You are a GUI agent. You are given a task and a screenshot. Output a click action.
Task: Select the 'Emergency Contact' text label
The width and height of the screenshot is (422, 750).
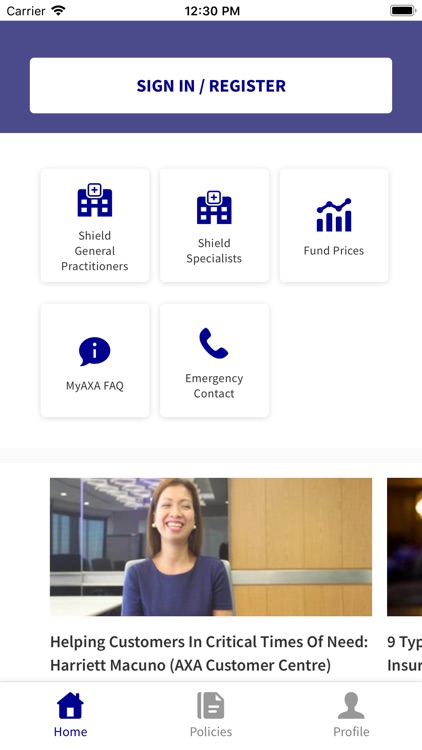pyautogui.click(x=214, y=386)
